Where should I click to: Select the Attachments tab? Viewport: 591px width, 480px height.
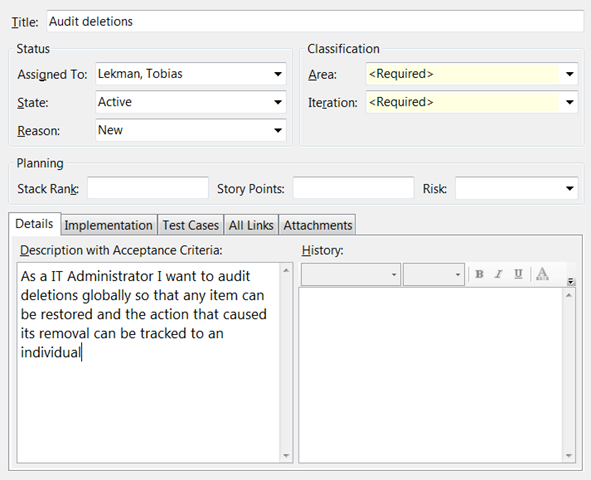point(317,225)
